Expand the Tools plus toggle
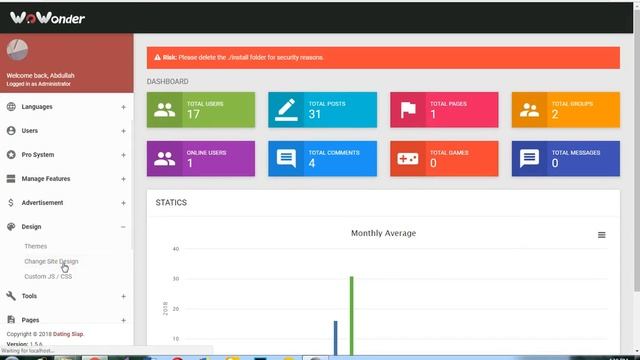640x360 pixels. pos(123,296)
